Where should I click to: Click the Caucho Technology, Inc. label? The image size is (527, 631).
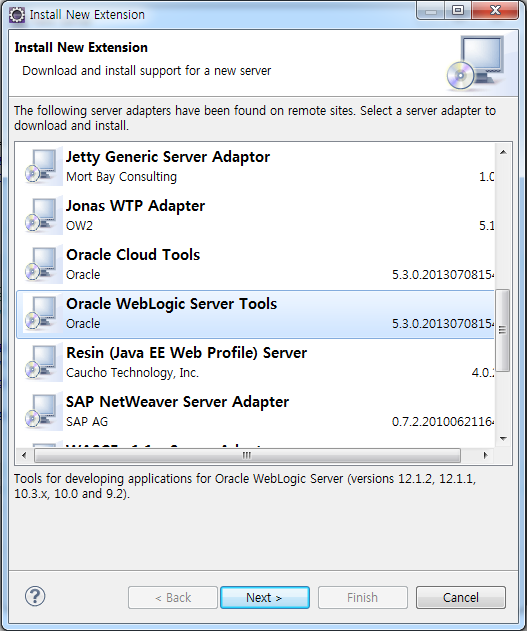click(132, 373)
